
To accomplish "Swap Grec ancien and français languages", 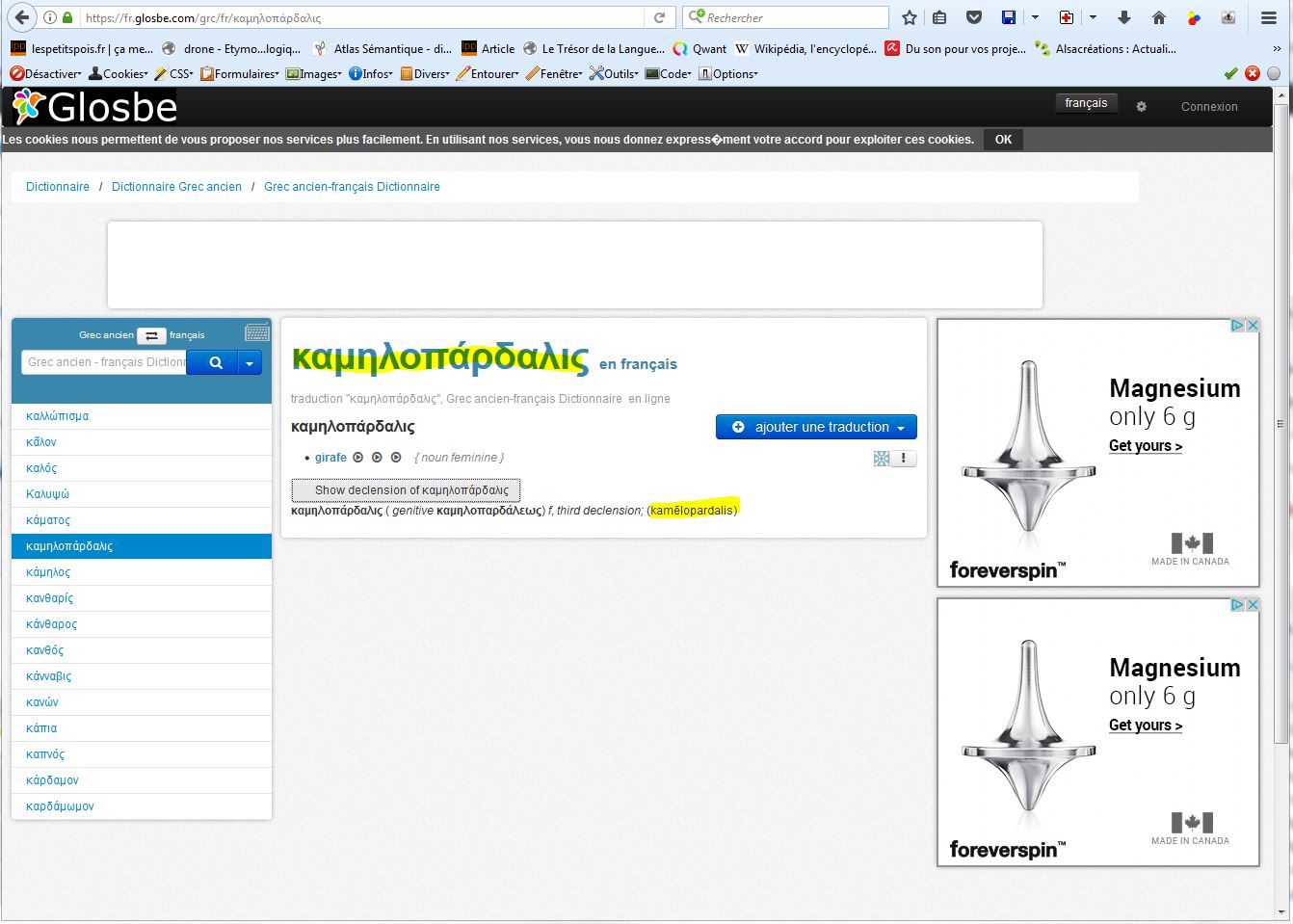I will coord(151,335).
